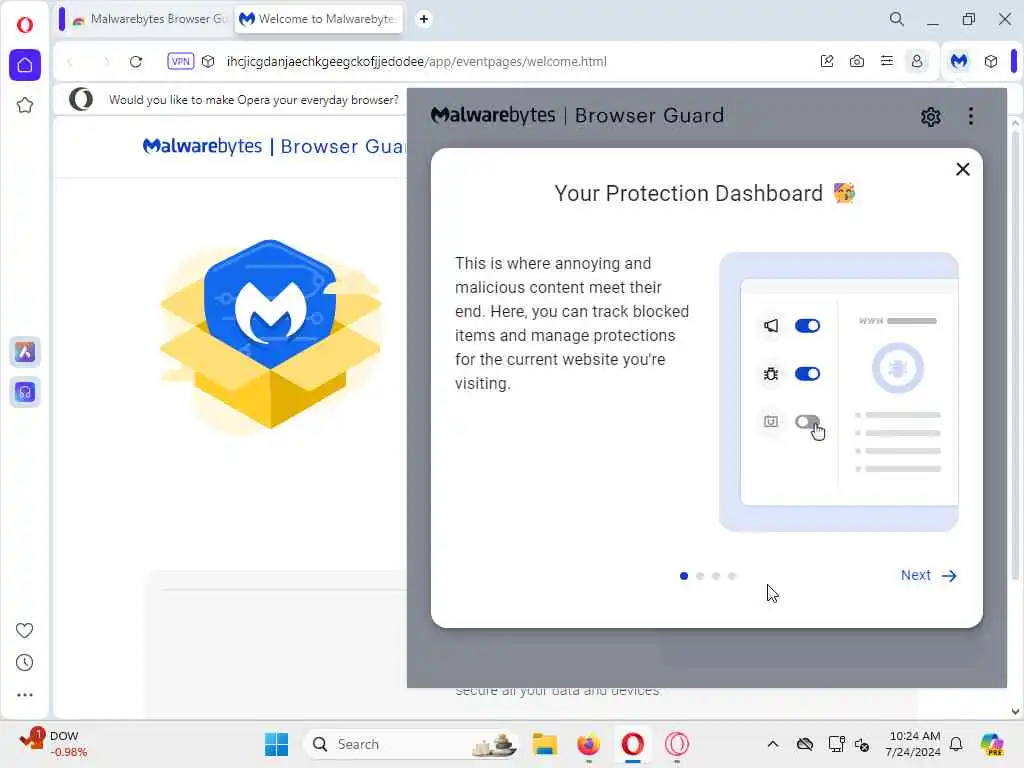1024x768 pixels.
Task: Expand the system tray hidden icons chevron
Action: click(773, 744)
